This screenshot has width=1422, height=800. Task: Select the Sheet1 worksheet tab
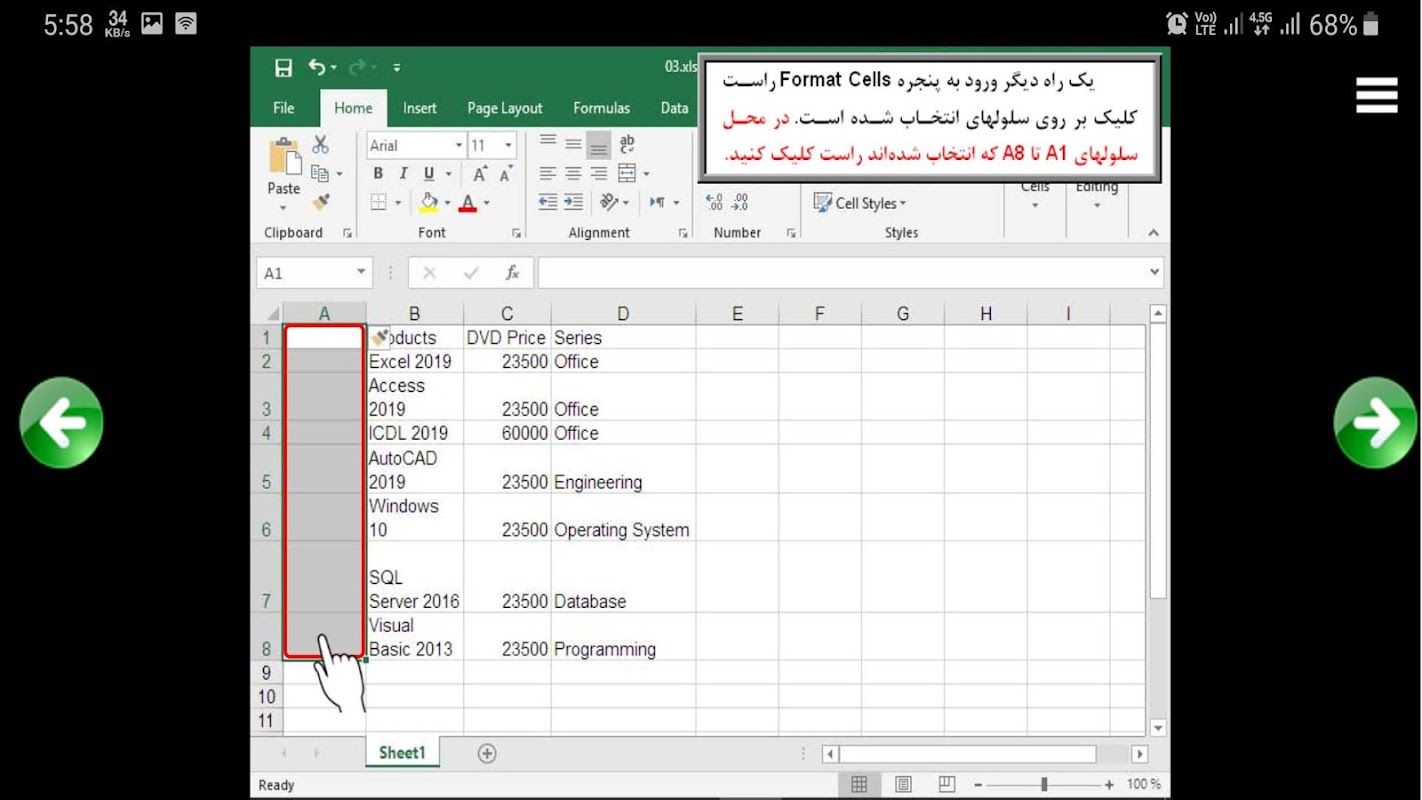point(402,753)
